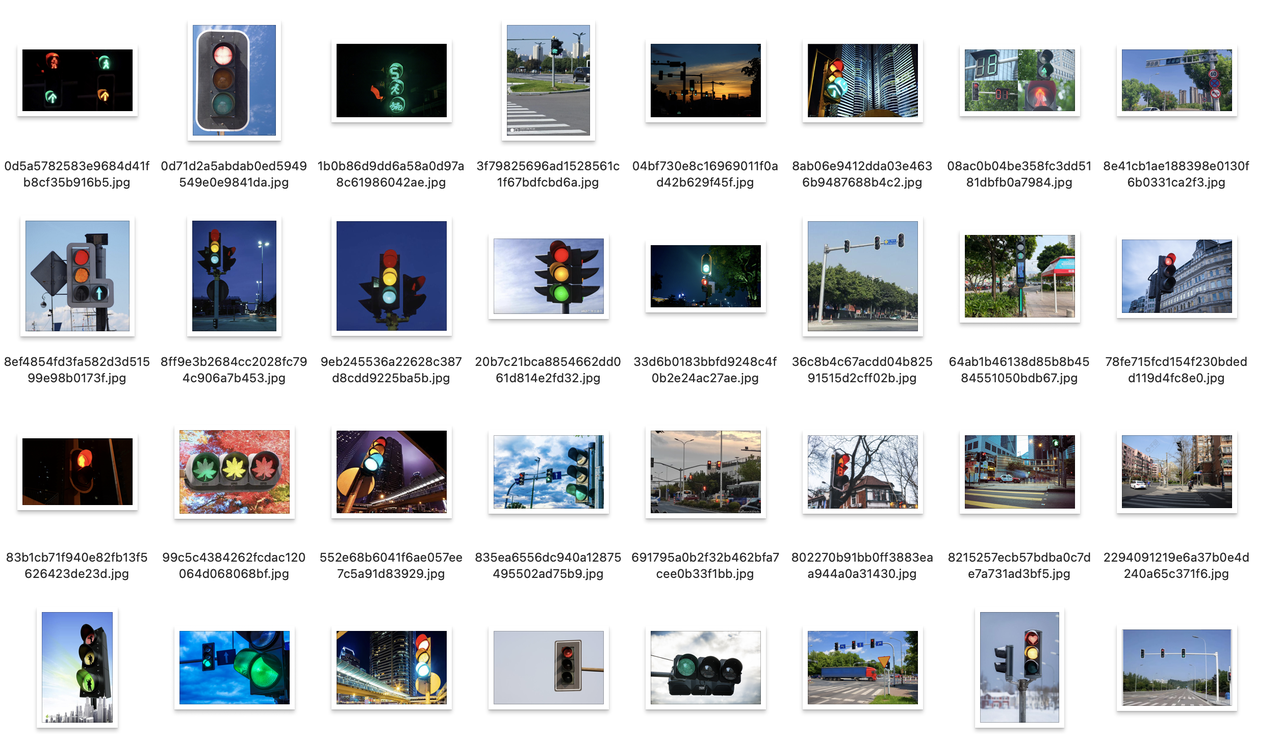Click thumbnail of file 20b7c21bca88…32.jpg
The image size is (1280, 740).
click(x=548, y=277)
